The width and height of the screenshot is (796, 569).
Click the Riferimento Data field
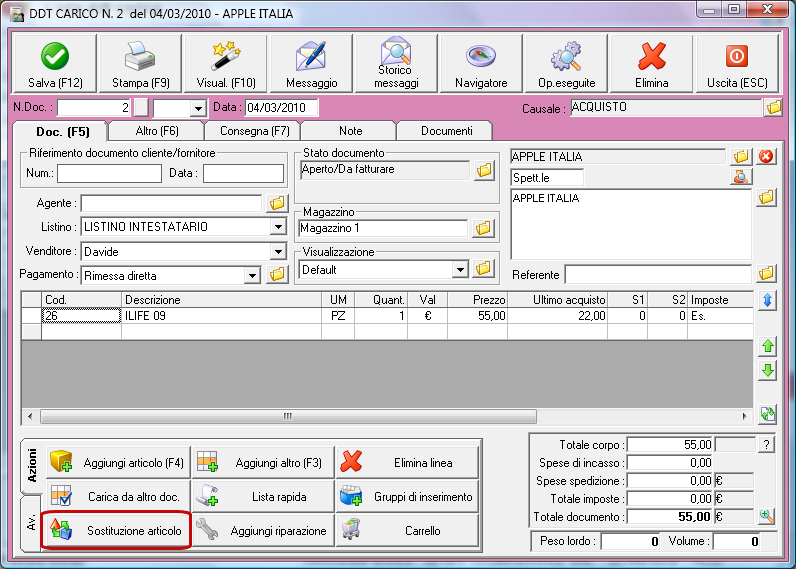point(243,173)
